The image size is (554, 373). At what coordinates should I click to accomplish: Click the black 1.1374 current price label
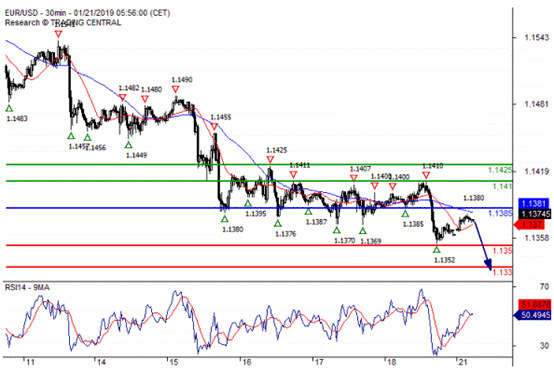534,214
